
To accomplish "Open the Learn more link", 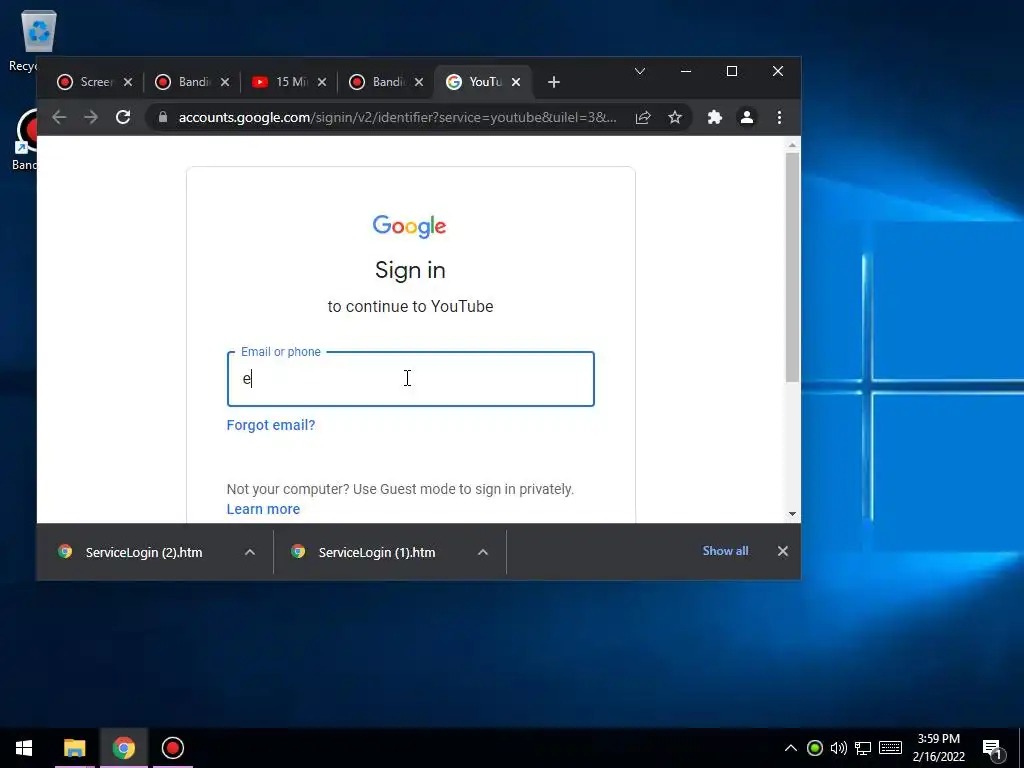I will (x=263, y=509).
